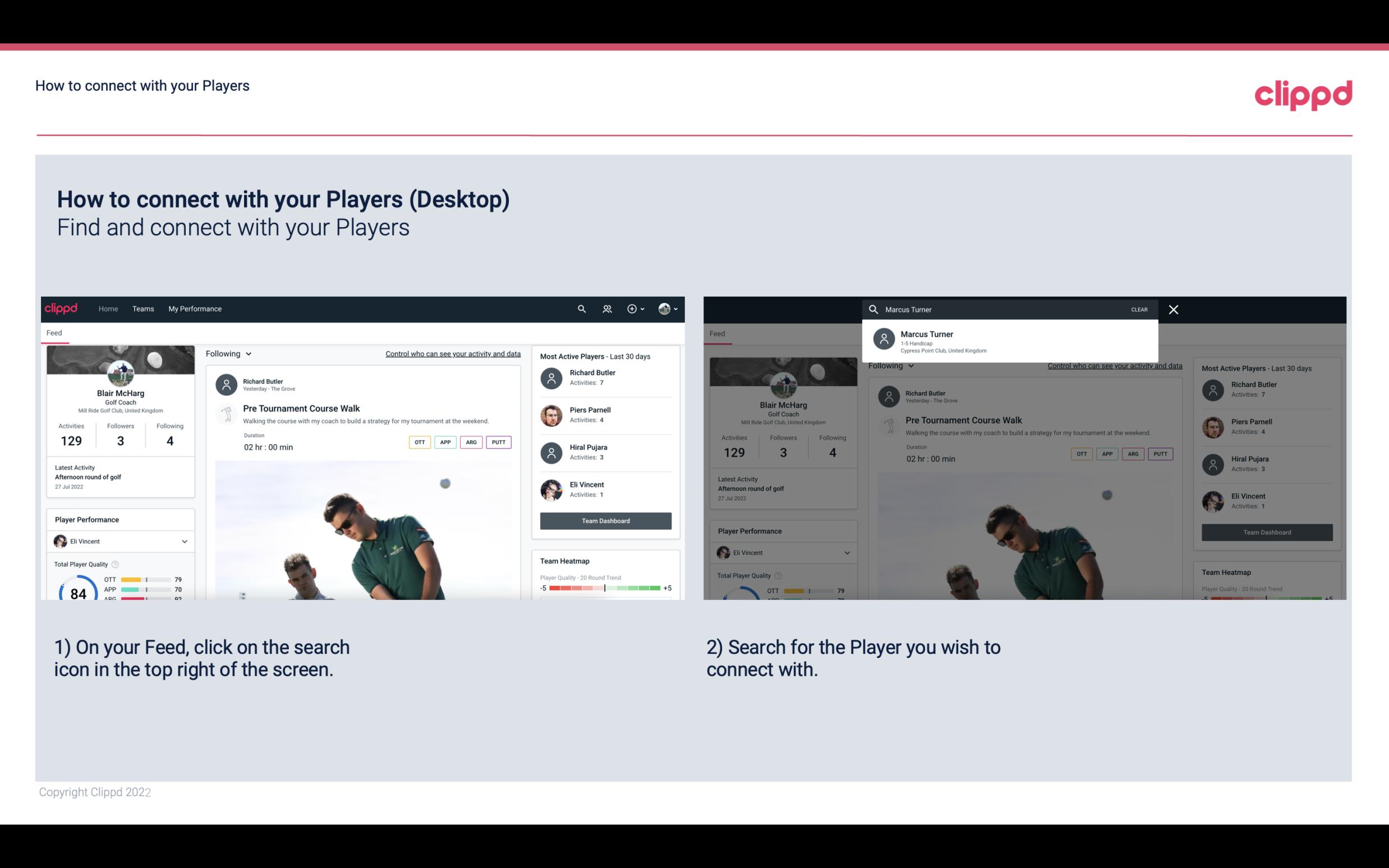Click the close X button on search
Viewport: 1389px width, 868px height.
point(1174,309)
